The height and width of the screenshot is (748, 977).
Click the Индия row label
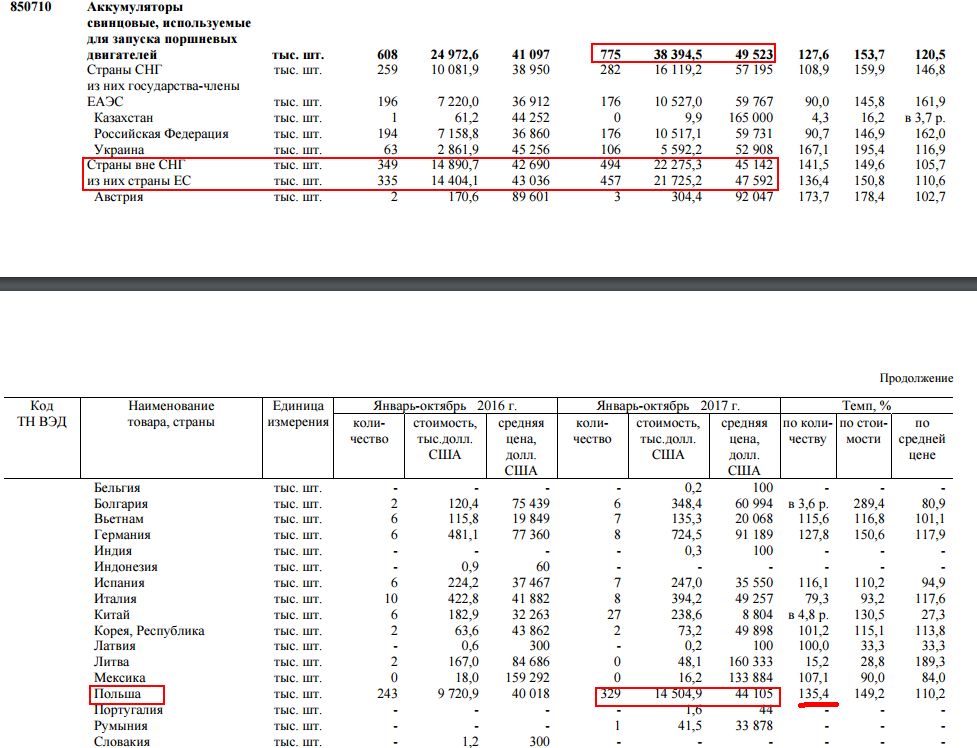(x=113, y=551)
